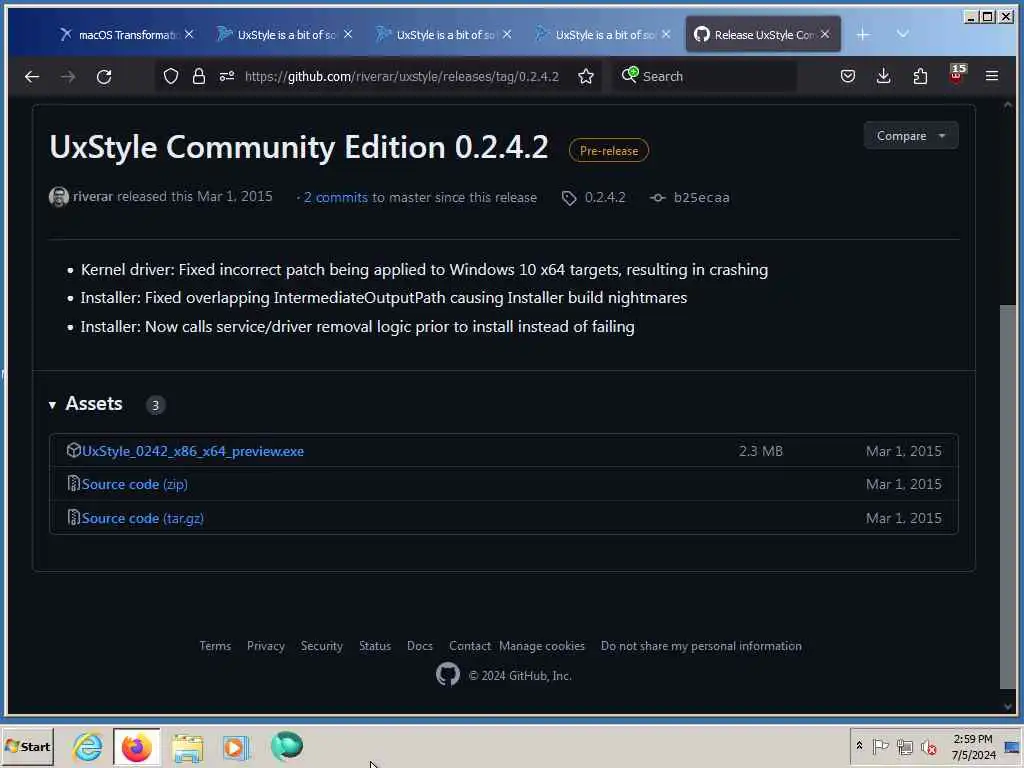Image resolution: width=1024 pixels, height=768 pixels.
Task: Open the 0.2.4.2 tag link
Action: tap(594, 197)
